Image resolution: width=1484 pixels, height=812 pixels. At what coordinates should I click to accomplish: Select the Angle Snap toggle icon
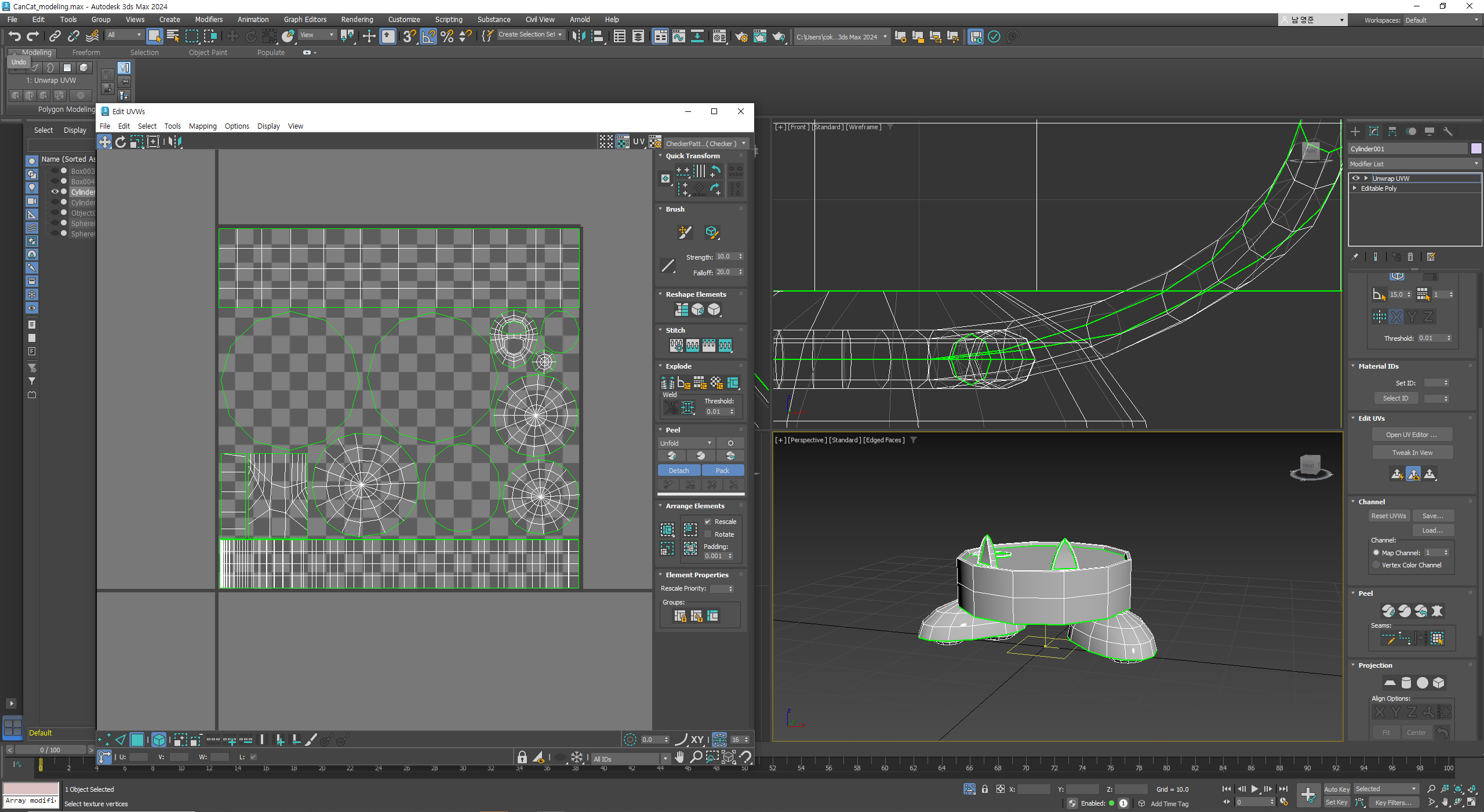pos(428,37)
